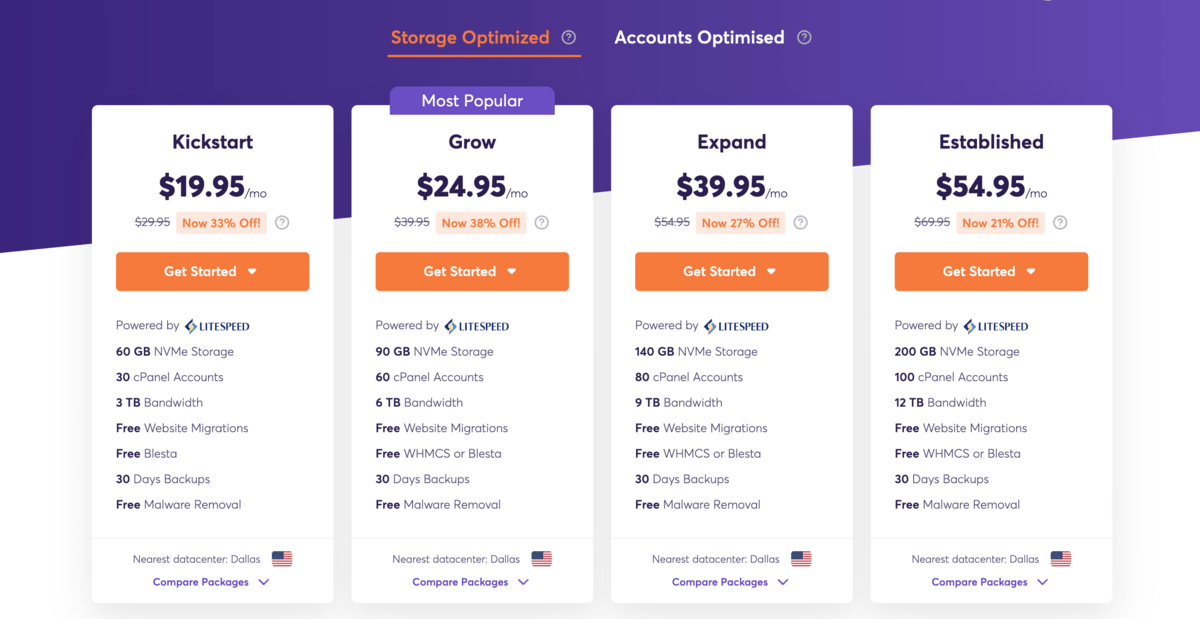Open the Kickstart discount question mark icon
The width and height of the screenshot is (1200, 619).
coord(282,222)
